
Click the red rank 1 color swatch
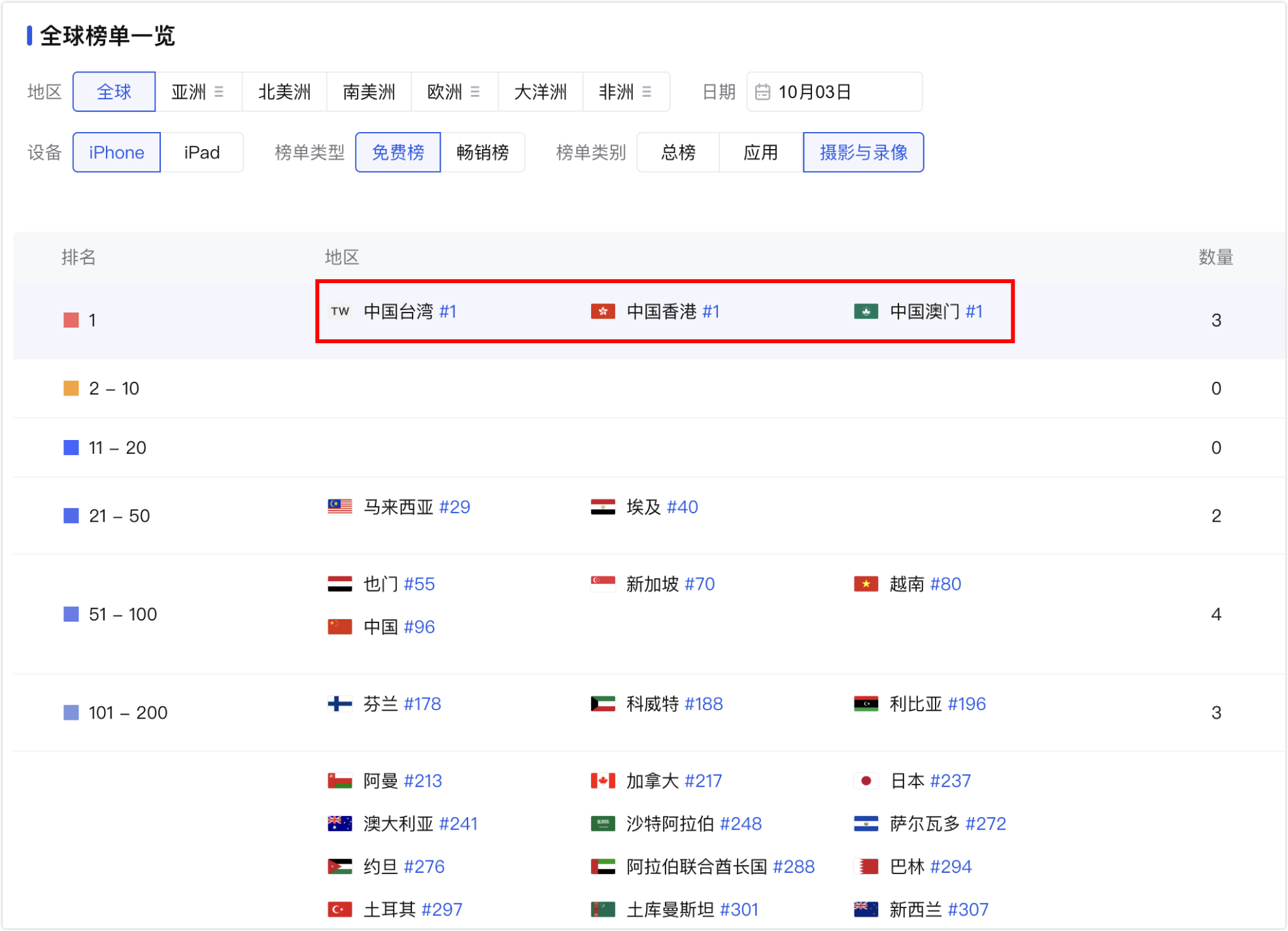point(71,320)
